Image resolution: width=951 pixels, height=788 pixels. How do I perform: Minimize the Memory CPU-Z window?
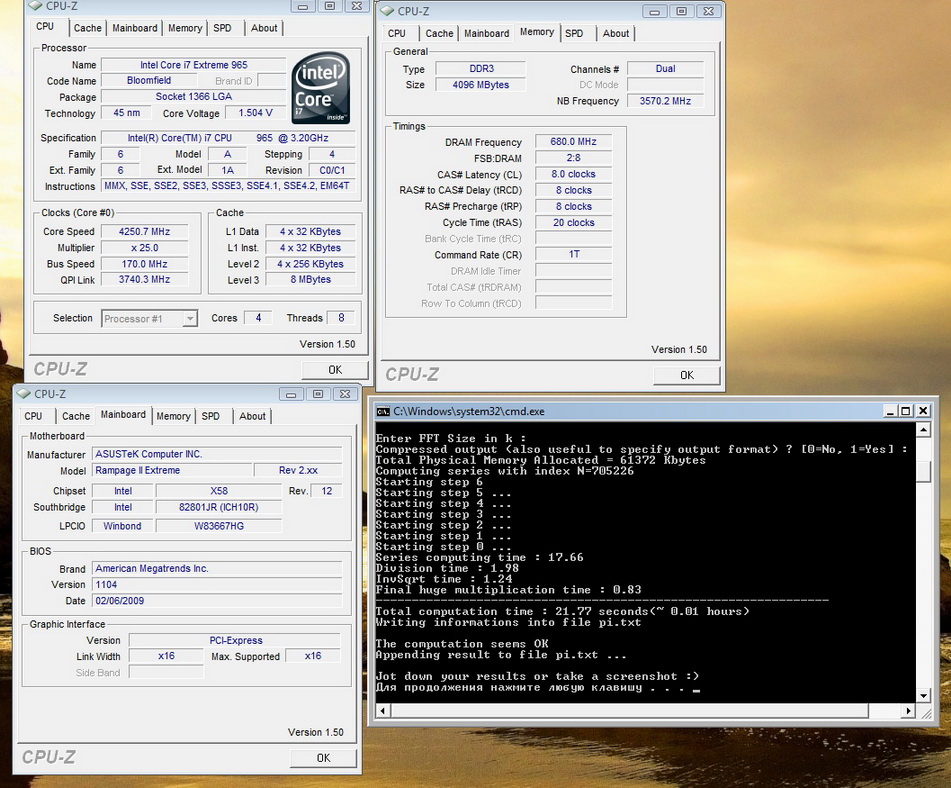coord(654,12)
